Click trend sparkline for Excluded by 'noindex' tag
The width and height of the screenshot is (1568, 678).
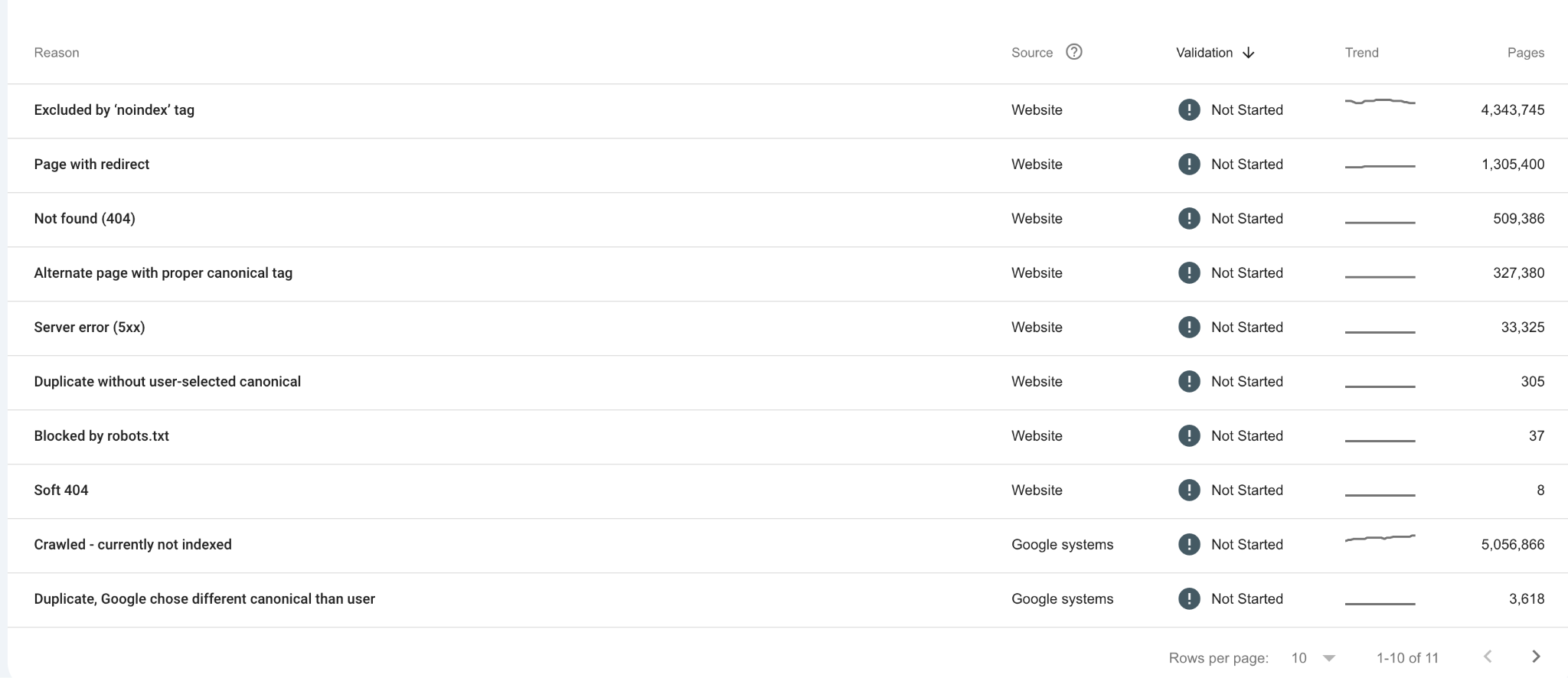point(1380,101)
